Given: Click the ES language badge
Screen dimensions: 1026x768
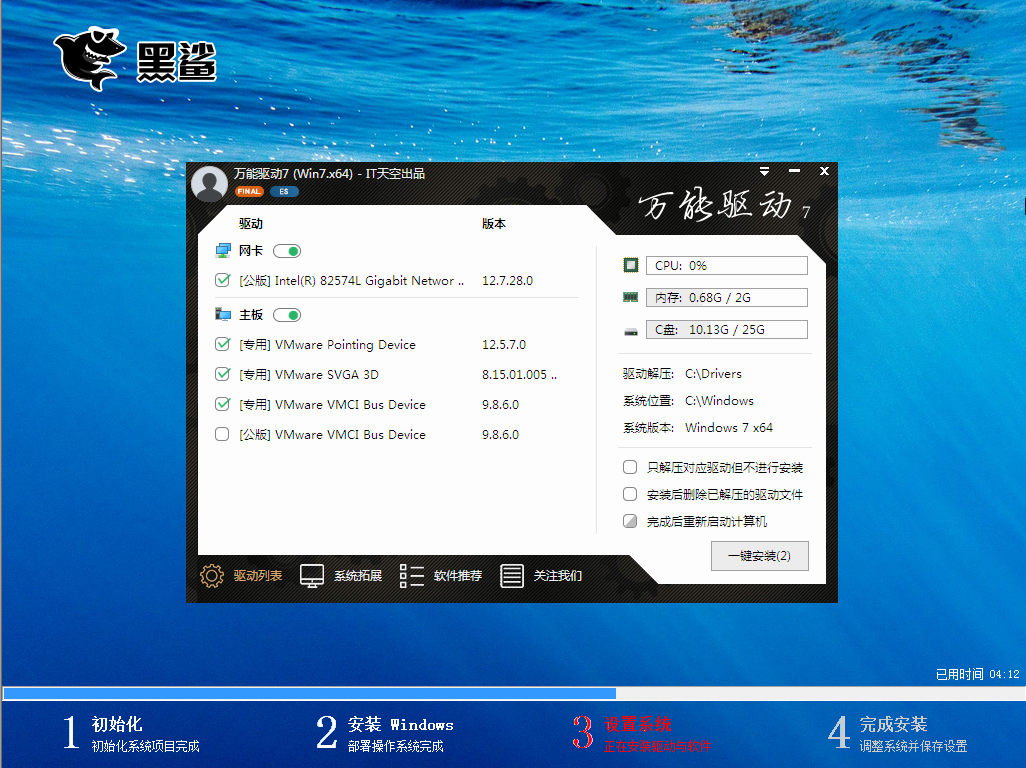Looking at the screenshot, I should [x=284, y=191].
